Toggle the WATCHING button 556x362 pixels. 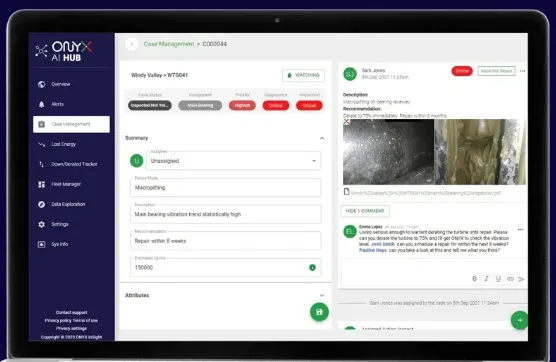coord(303,75)
